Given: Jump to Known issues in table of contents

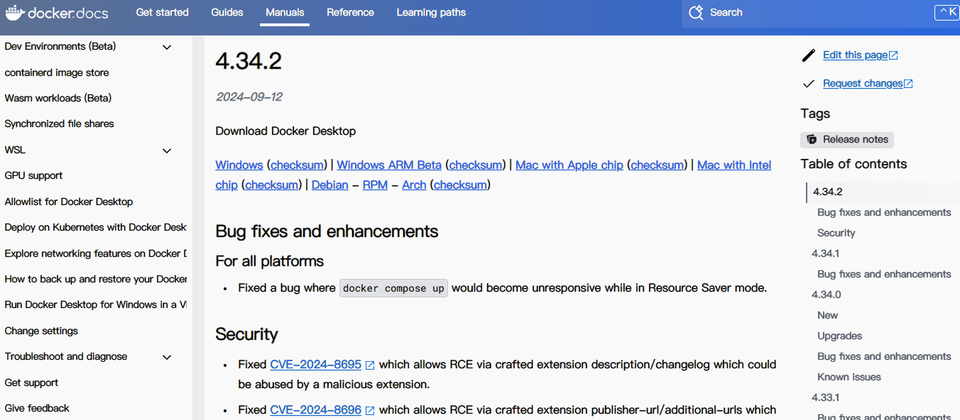Looking at the screenshot, I should (849, 377).
